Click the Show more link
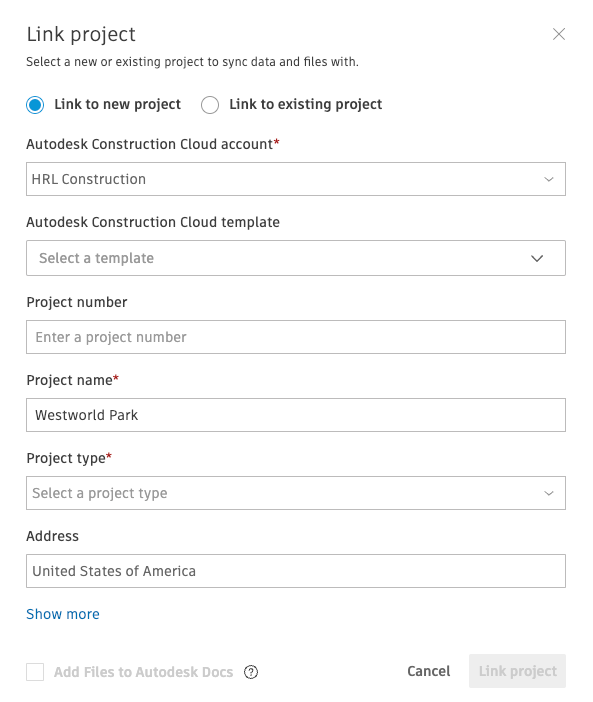The height and width of the screenshot is (702, 593). click(63, 614)
